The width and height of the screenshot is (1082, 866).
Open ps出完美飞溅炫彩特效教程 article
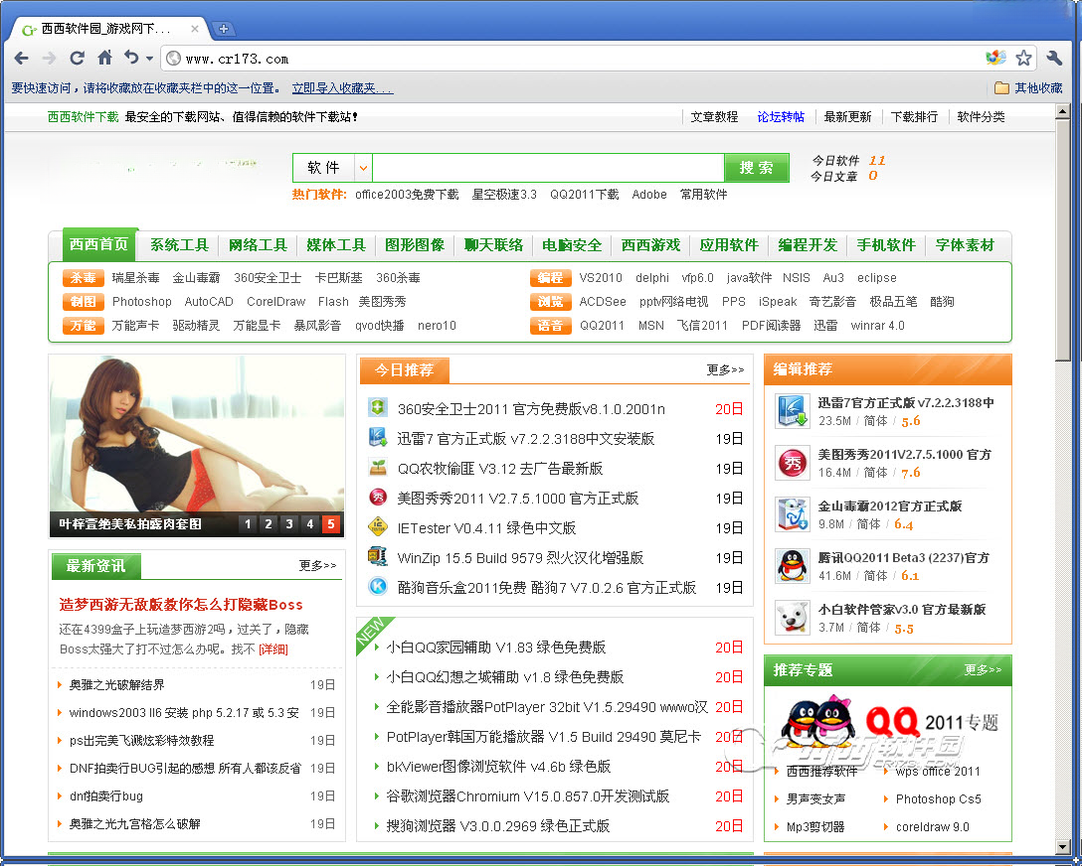click(141, 740)
